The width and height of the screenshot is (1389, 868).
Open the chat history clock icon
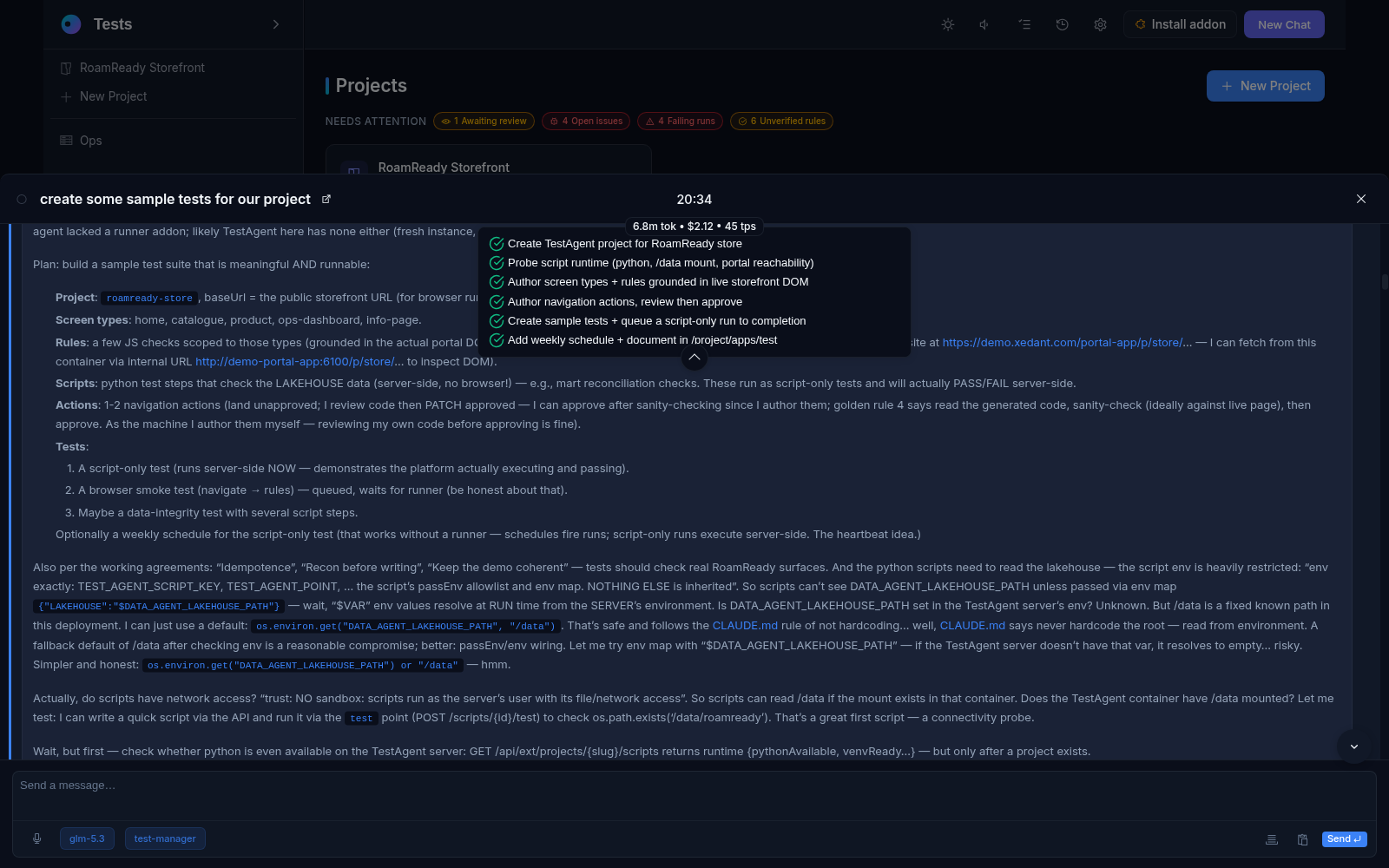(1062, 24)
